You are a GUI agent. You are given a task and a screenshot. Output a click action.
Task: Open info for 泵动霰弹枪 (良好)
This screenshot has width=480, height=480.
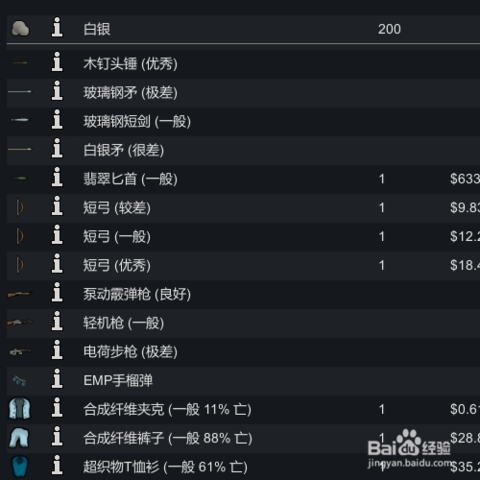(x=57, y=292)
